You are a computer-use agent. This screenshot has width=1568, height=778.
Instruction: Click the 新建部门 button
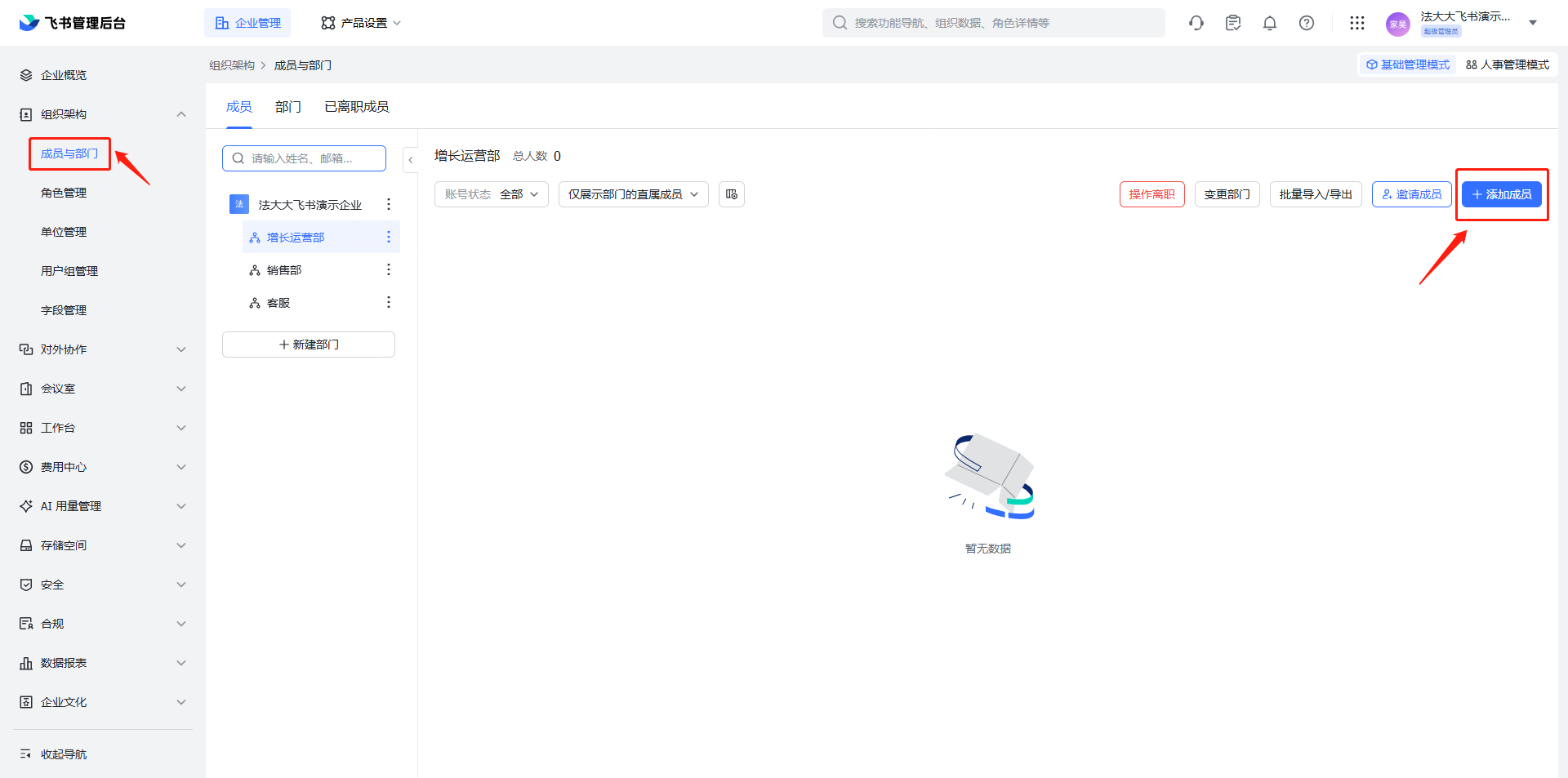click(309, 345)
